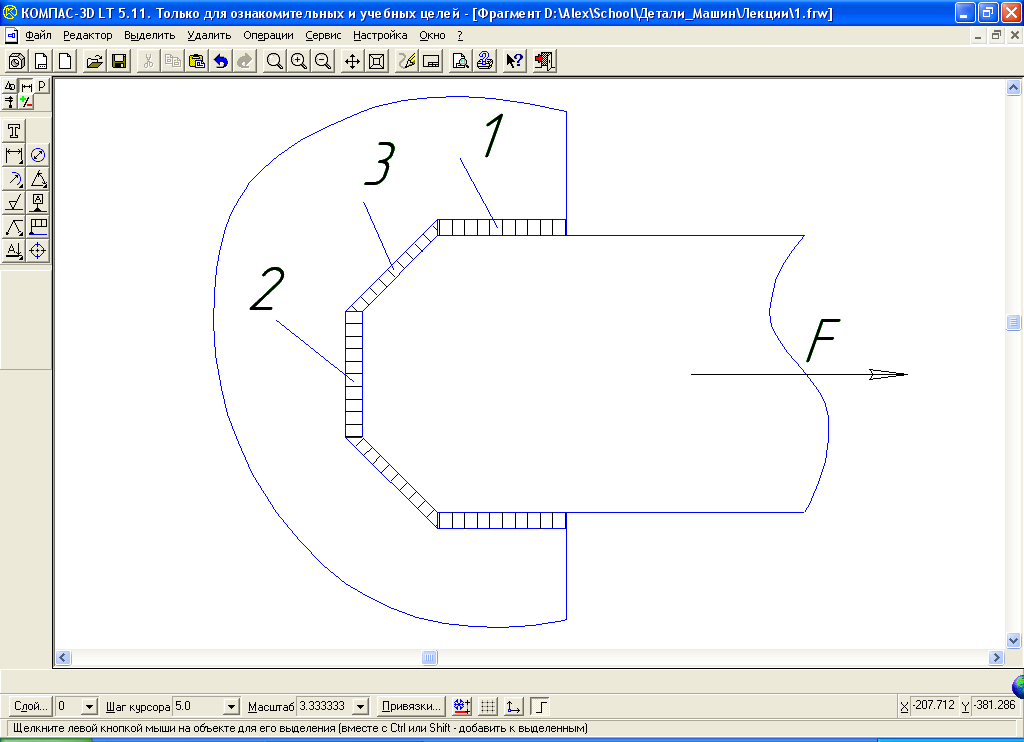1024x742 pixels.
Task: Select the section cut line tool
Action: point(14,250)
